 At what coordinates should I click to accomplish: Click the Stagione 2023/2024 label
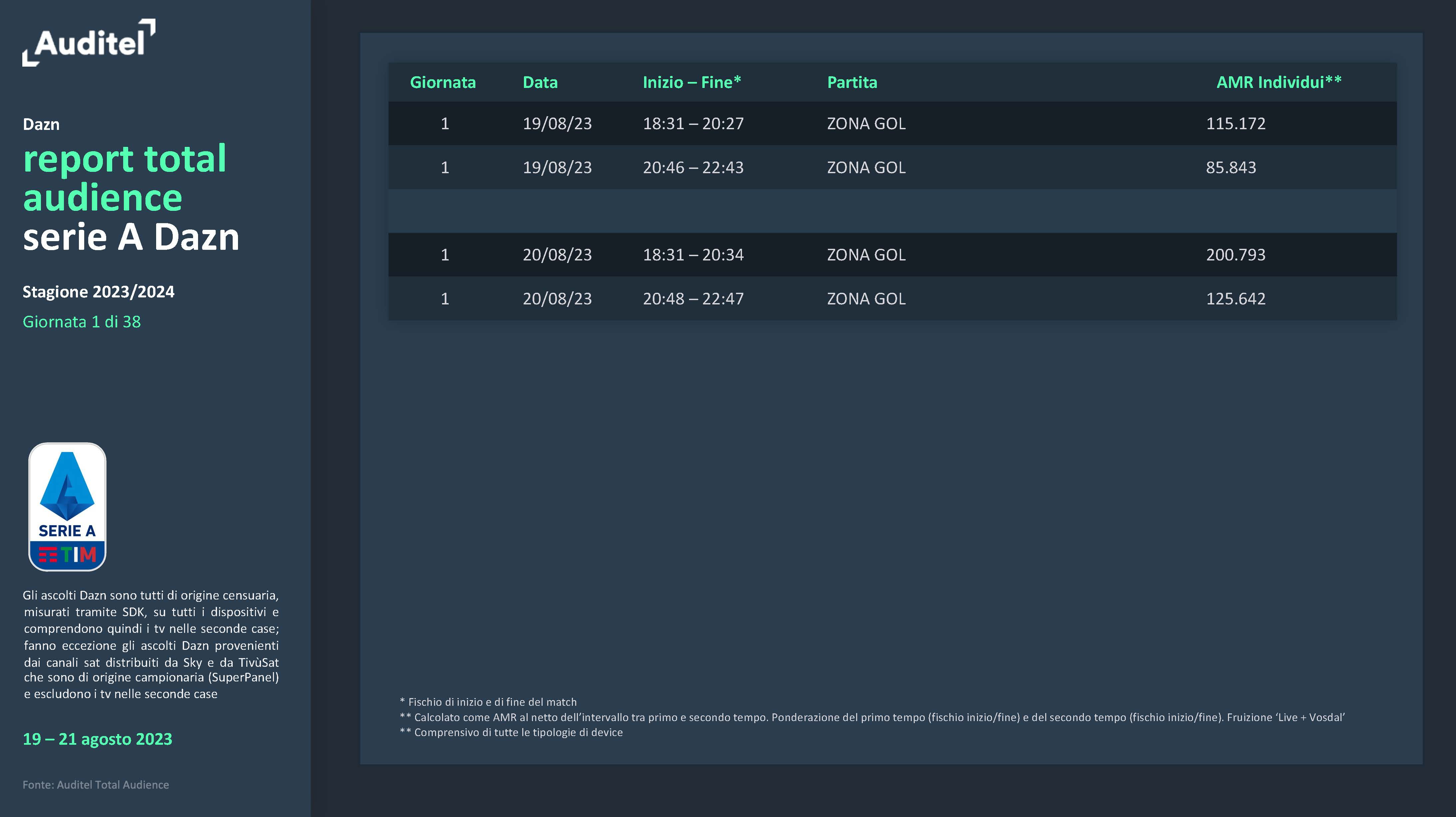pyautogui.click(x=98, y=292)
